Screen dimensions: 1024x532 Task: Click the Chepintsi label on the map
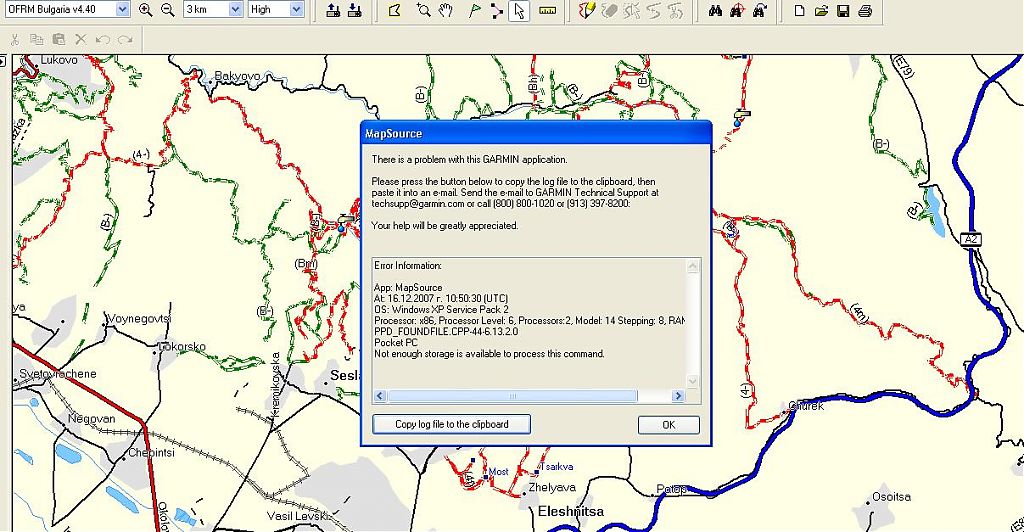tap(152, 452)
